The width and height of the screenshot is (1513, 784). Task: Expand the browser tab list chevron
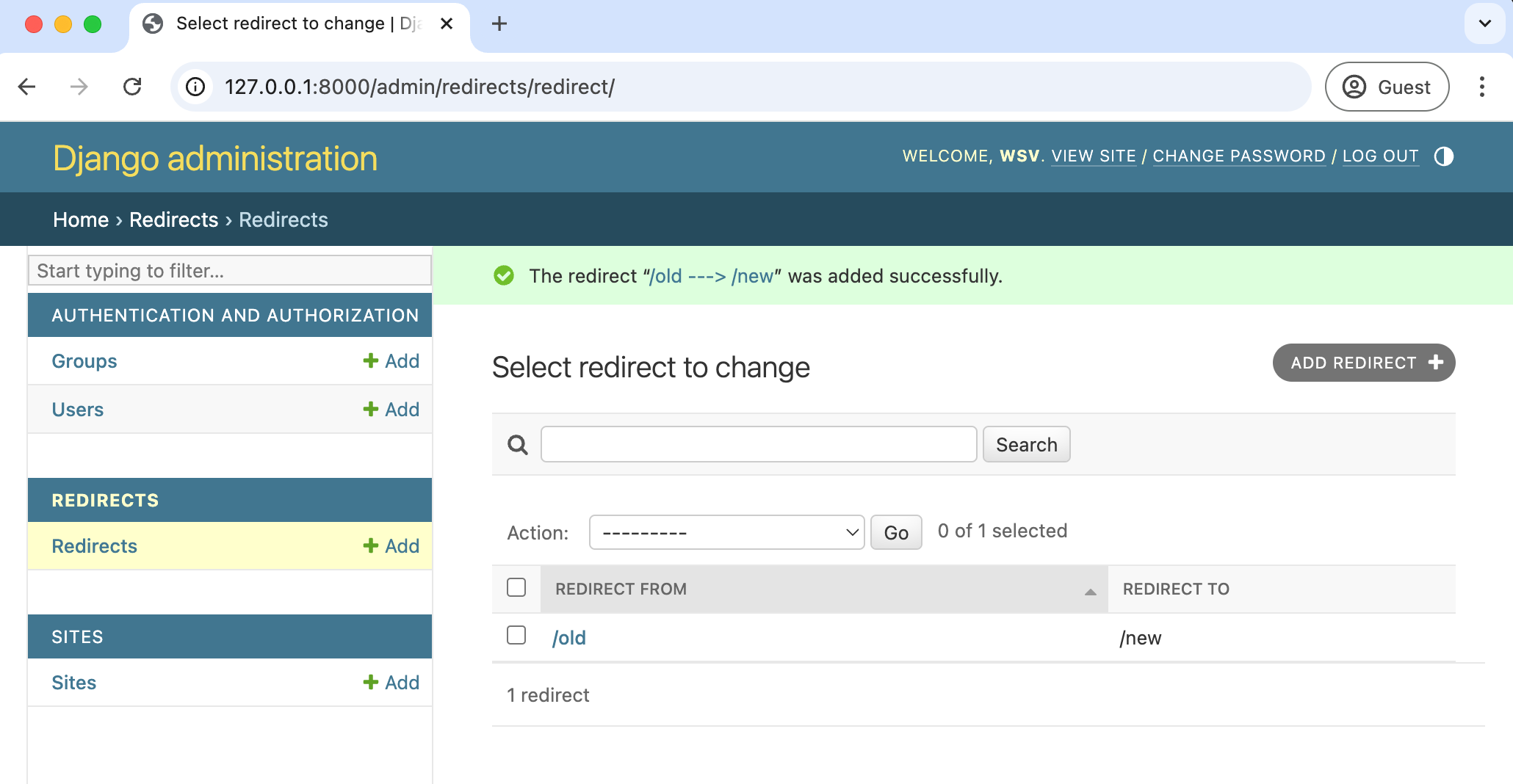coord(1484,23)
